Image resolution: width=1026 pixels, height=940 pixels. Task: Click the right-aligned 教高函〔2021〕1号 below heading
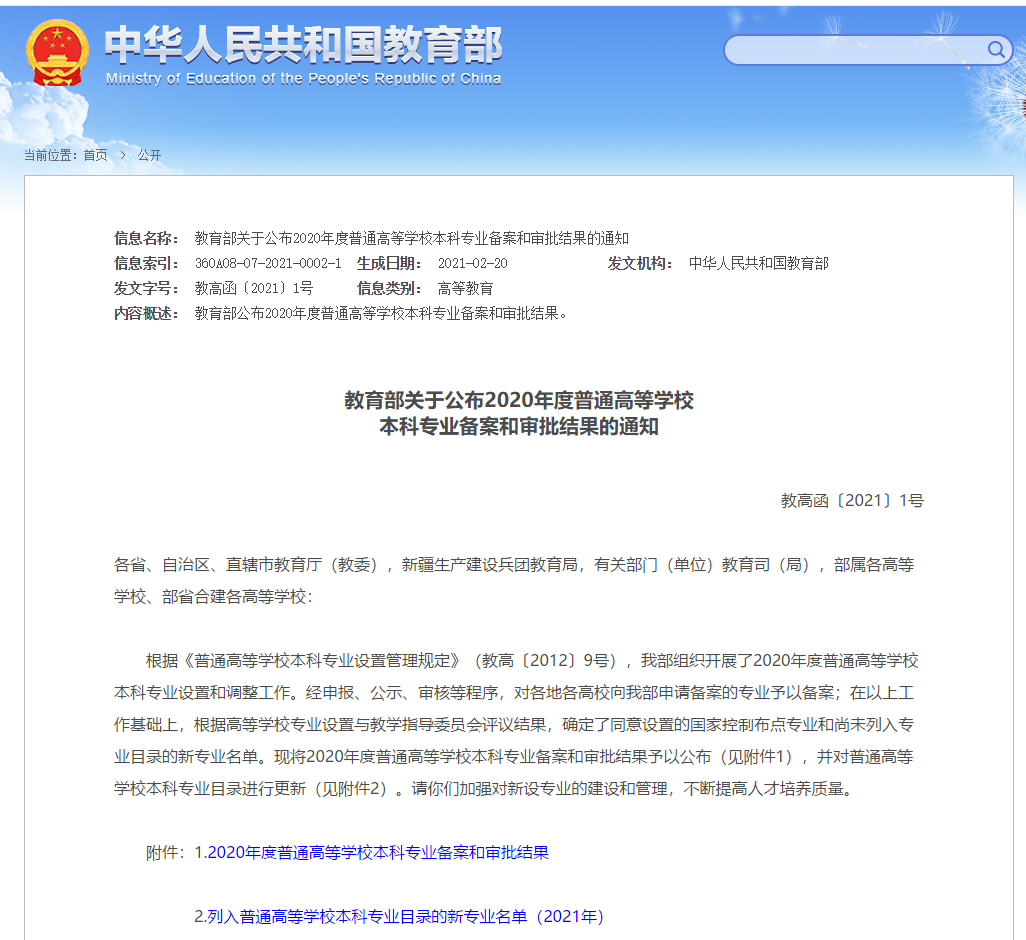coord(852,500)
